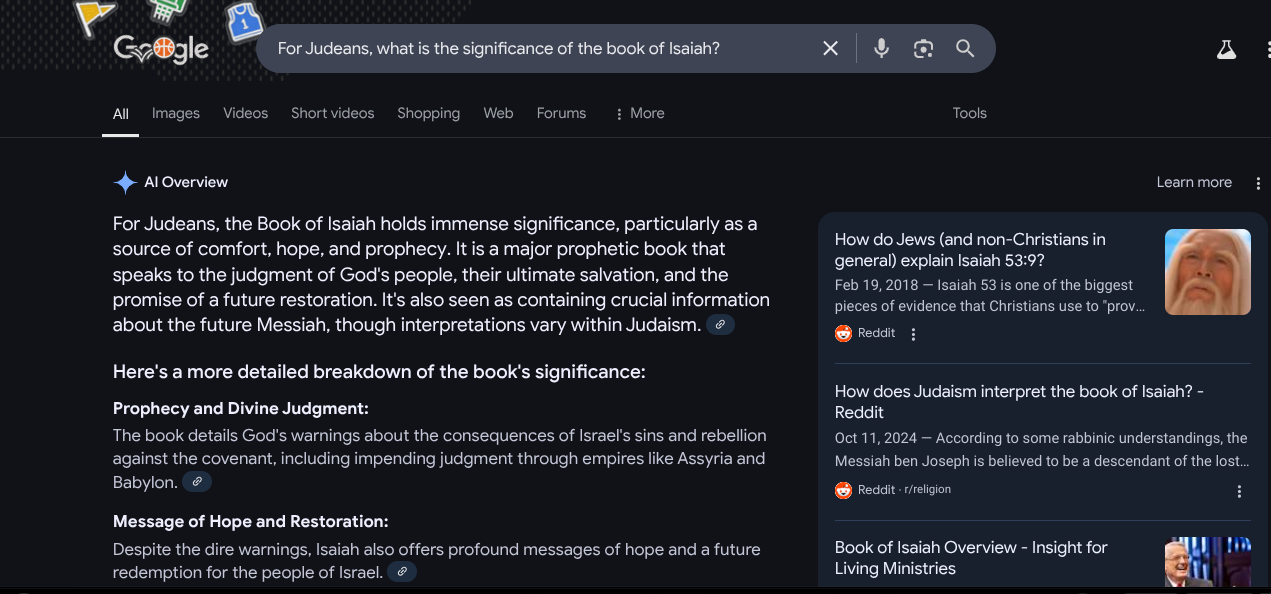The width and height of the screenshot is (1271, 594).
Task: Submit search with the magnifying glass icon
Action: 965,48
